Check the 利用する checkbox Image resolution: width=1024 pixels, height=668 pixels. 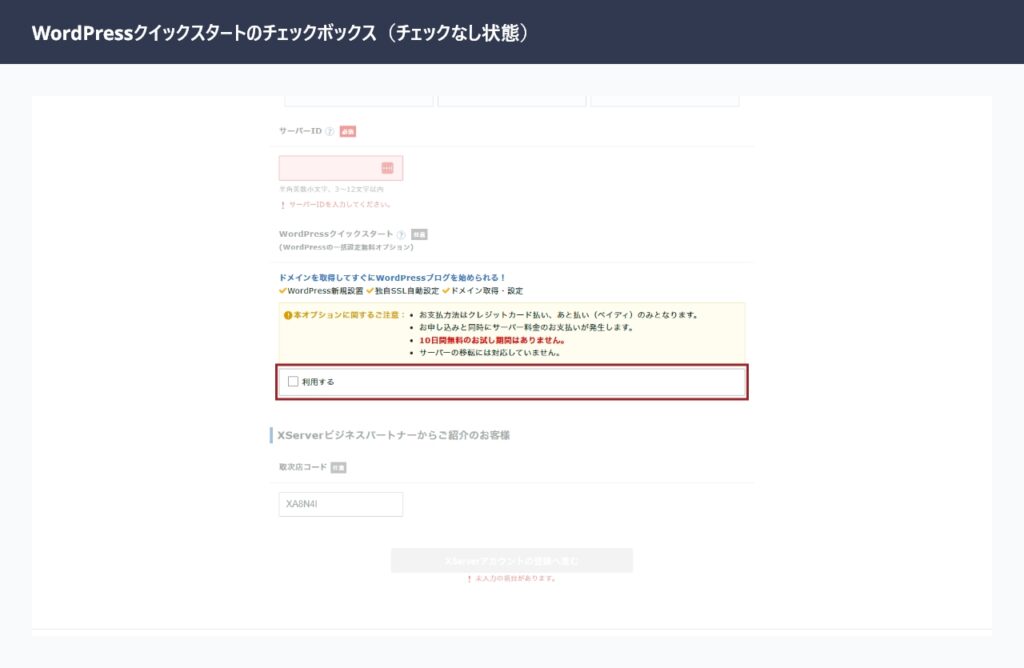293,381
